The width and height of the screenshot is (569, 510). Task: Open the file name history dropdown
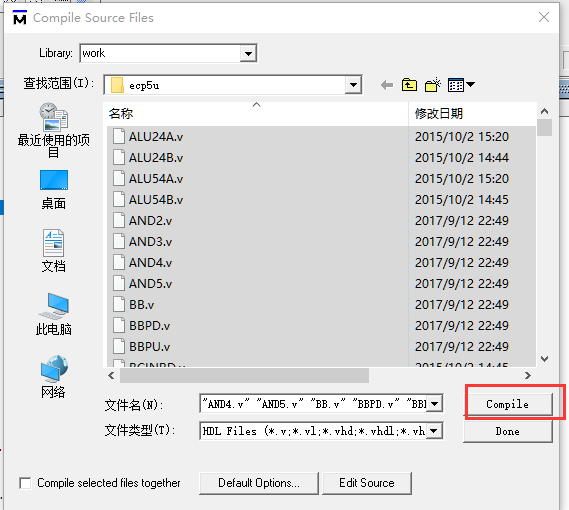tap(434, 403)
